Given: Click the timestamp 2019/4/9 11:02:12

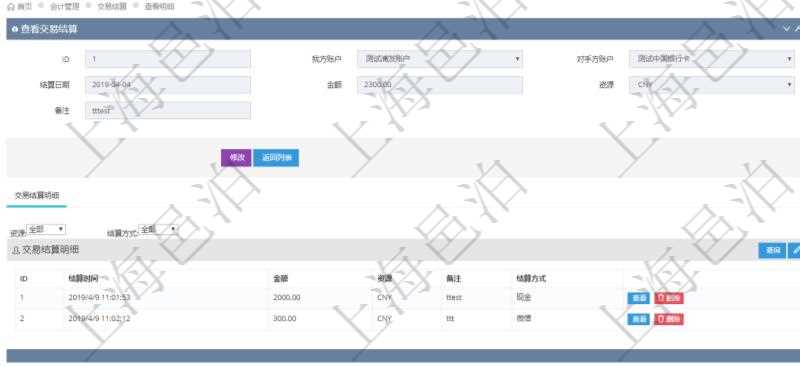Looking at the screenshot, I should point(99,319).
